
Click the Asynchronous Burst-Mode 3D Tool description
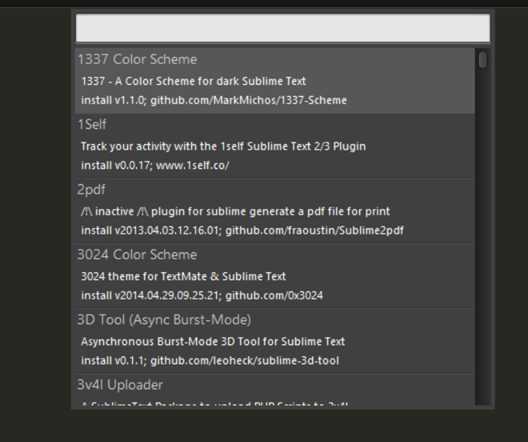pos(213,341)
